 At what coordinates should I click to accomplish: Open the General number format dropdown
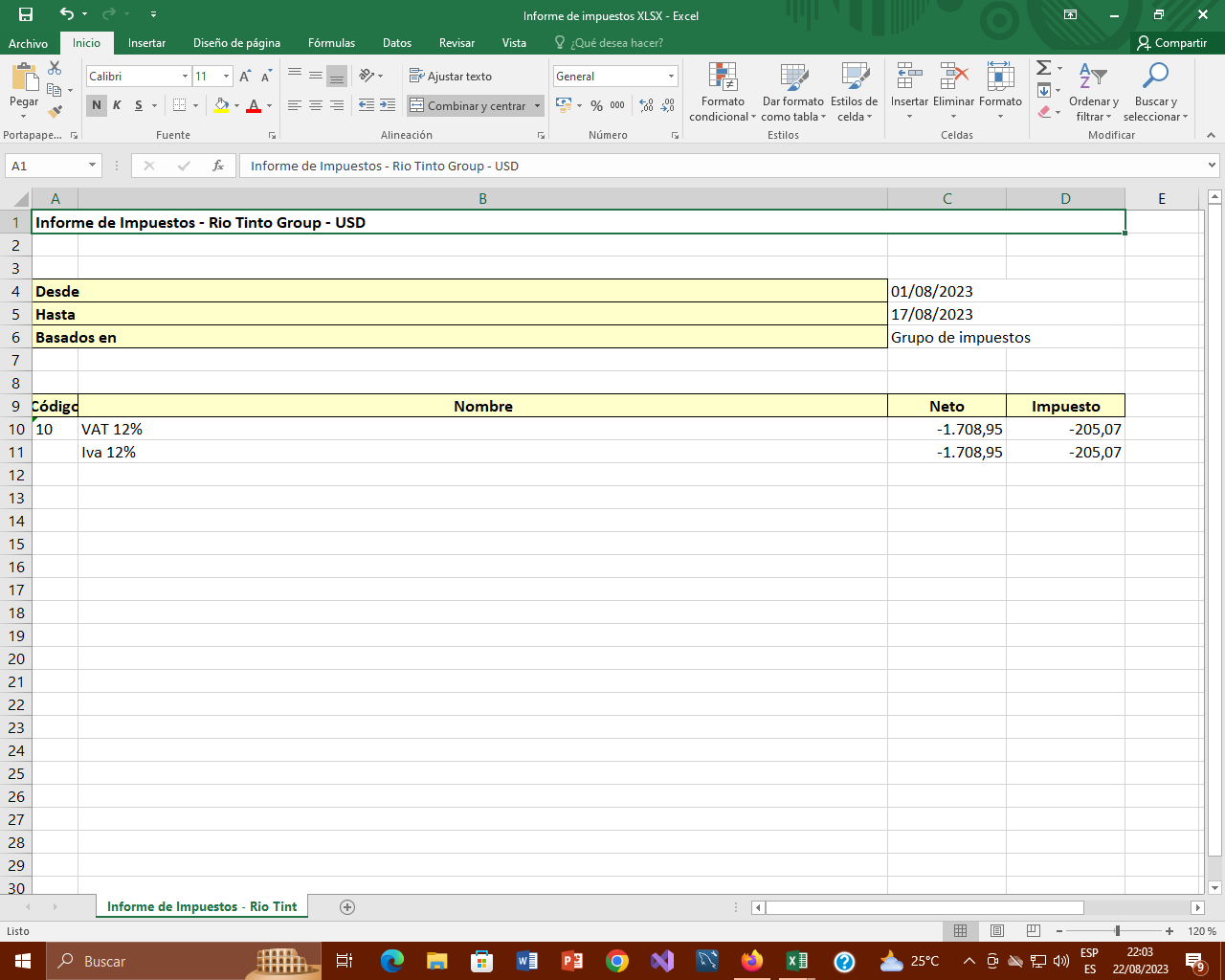click(x=671, y=77)
